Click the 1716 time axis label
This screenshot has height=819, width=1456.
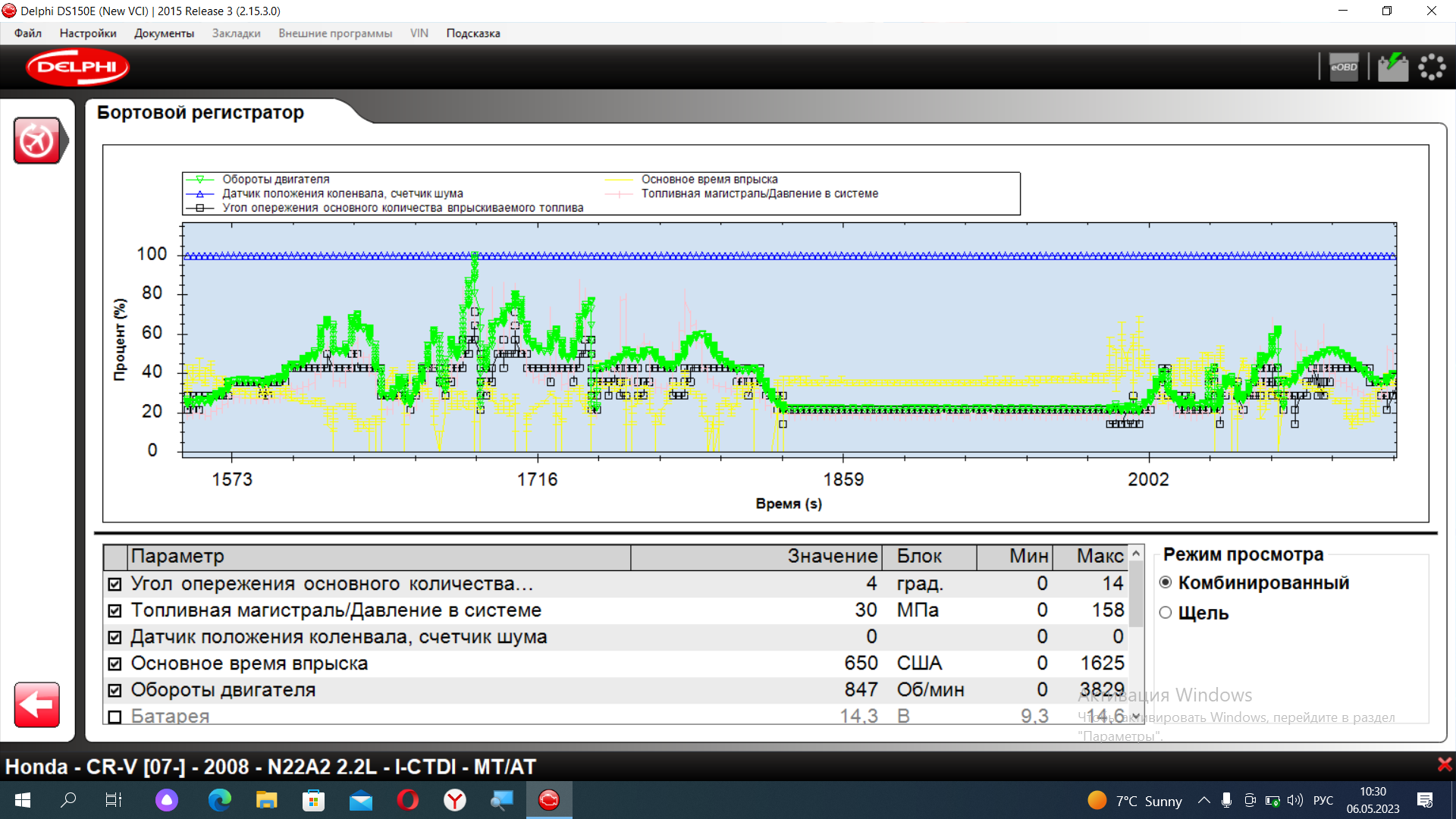pos(537,479)
